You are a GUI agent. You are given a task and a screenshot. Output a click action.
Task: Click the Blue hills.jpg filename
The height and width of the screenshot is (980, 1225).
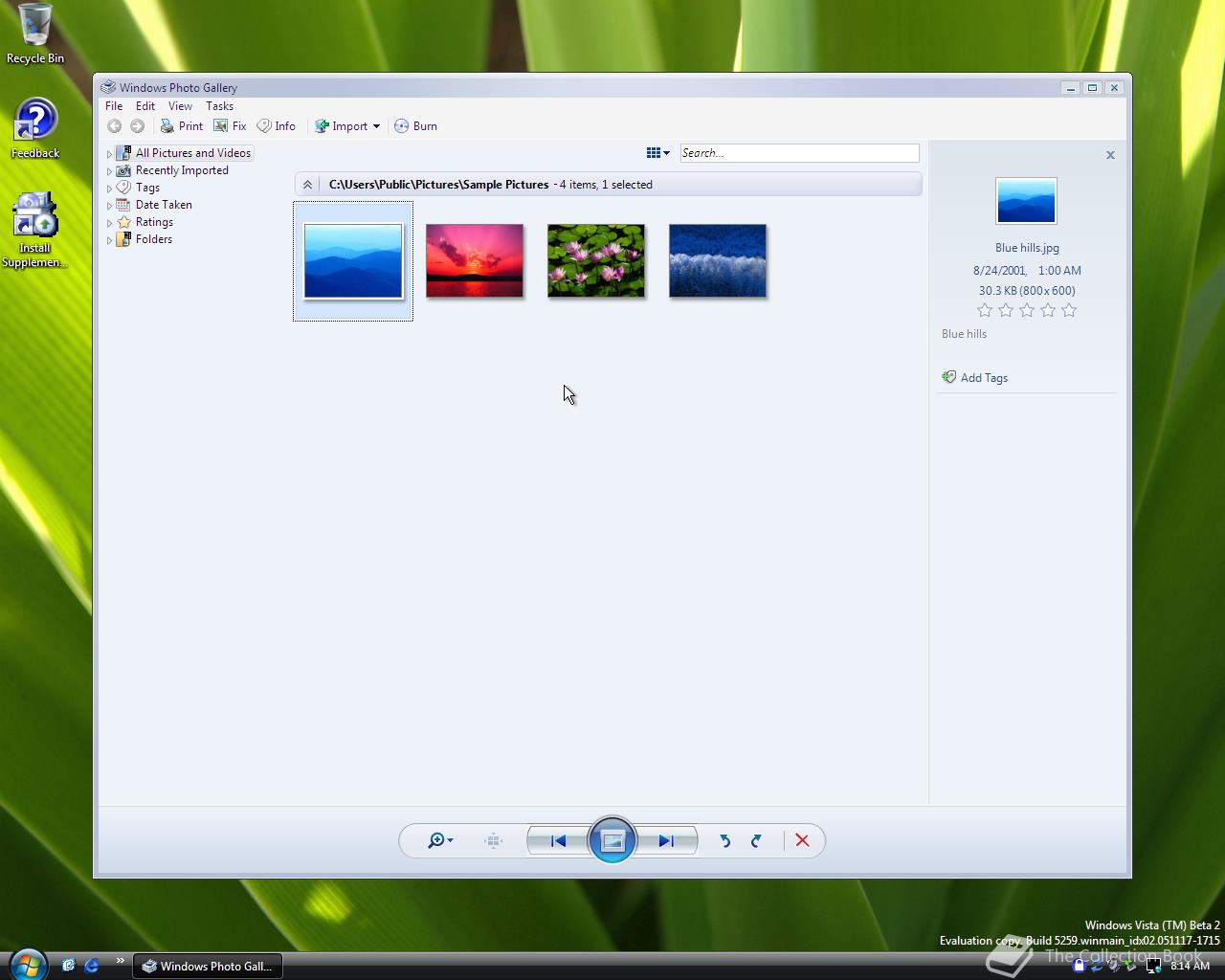pyautogui.click(x=1027, y=248)
